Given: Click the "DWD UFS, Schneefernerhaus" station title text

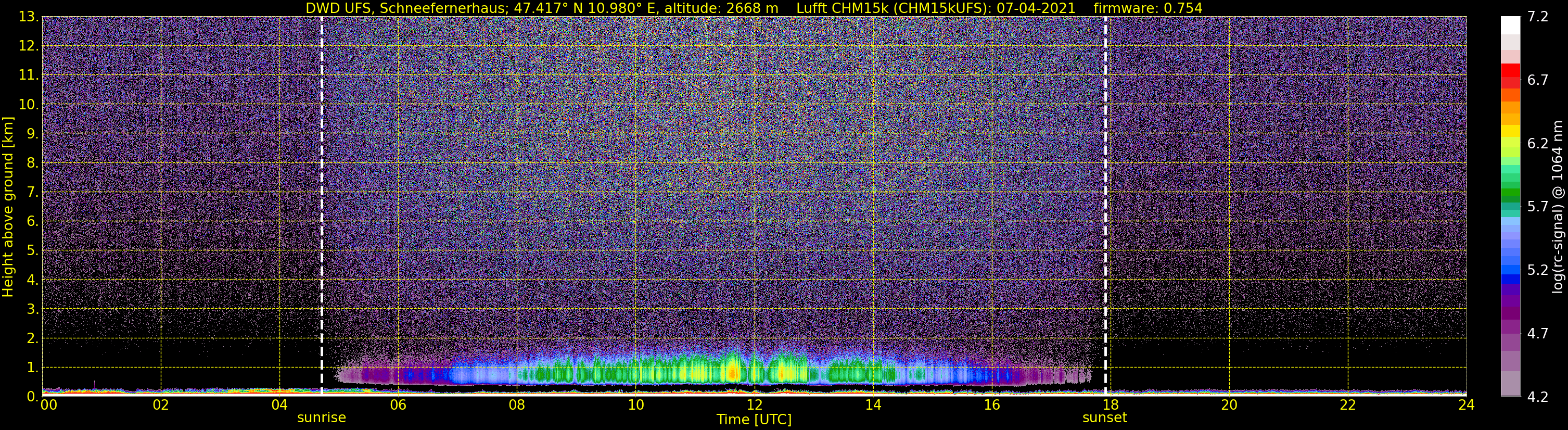Looking at the screenshot, I should click(x=406, y=8).
